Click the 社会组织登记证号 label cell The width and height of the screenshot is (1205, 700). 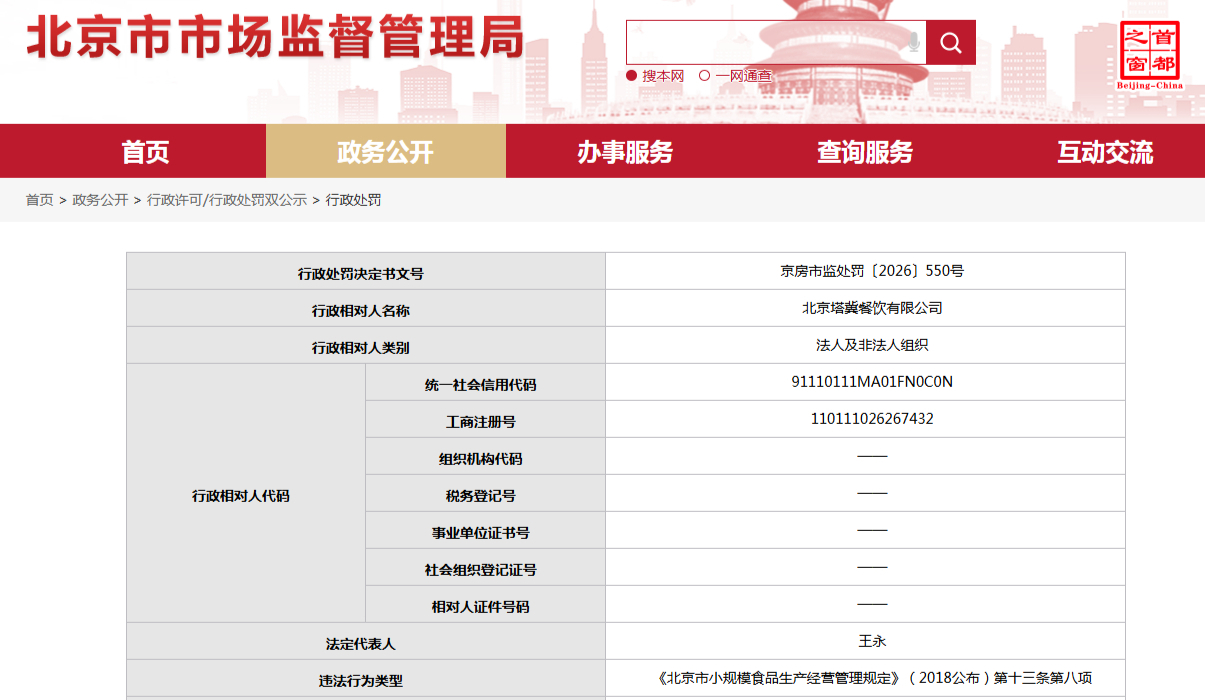pyautogui.click(x=486, y=568)
